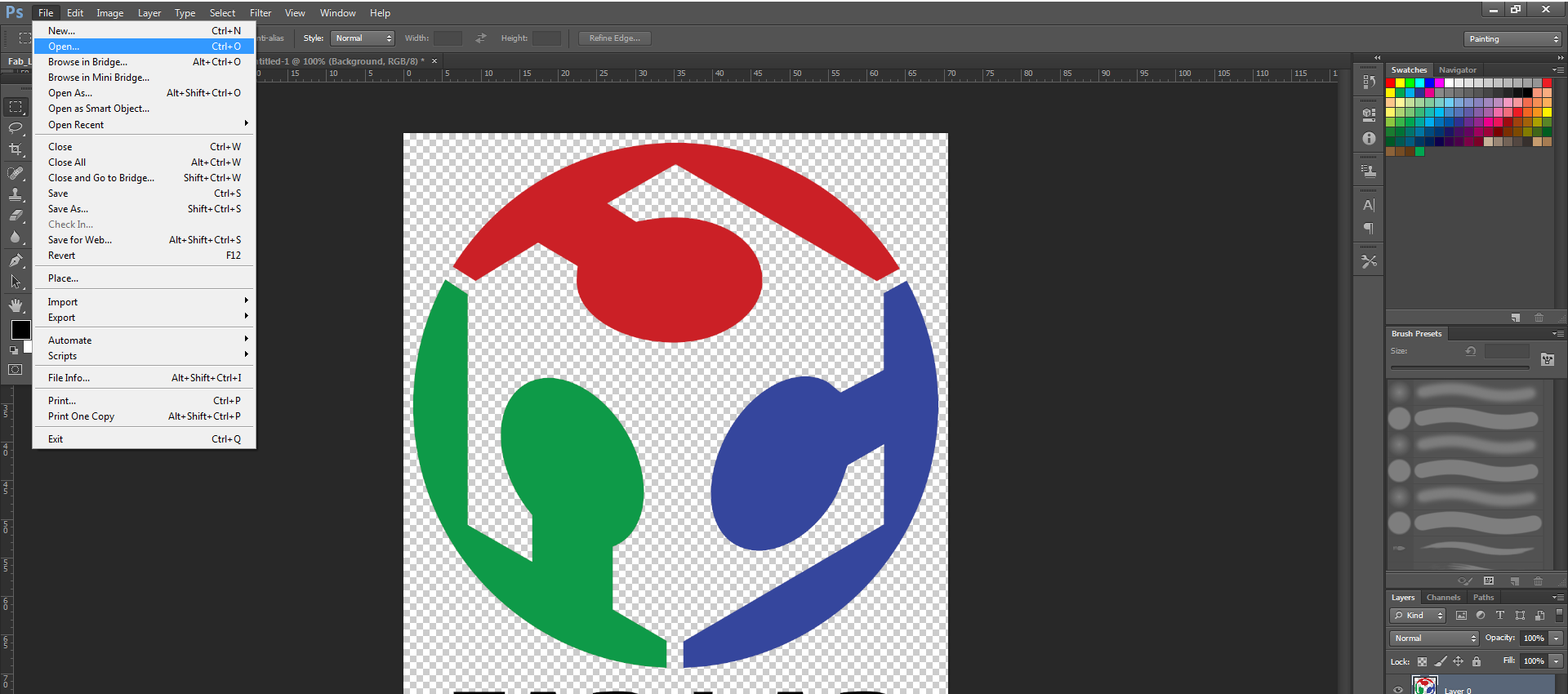
Task: Select the Lasso tool
Action: coord(16,128)
